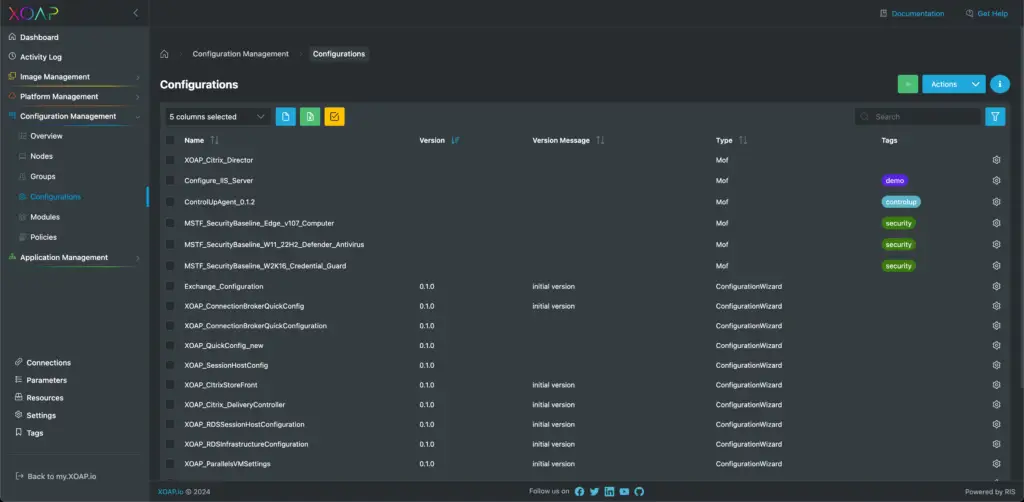Viewport: 1024px width, 502px height.
Task: Check the Exchange_Configuration row checkbox
Action: 170,287
